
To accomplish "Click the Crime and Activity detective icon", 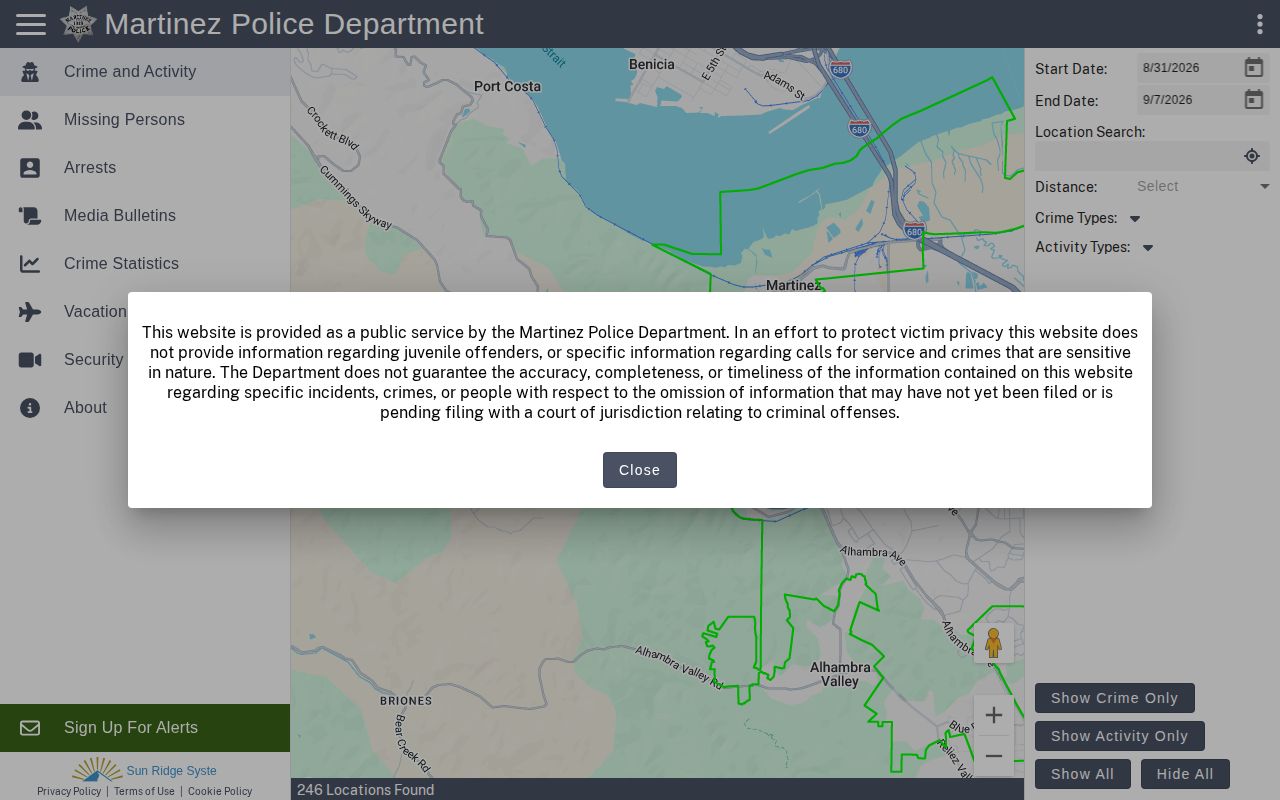I will pyautogui.click(x=30, y=72).
